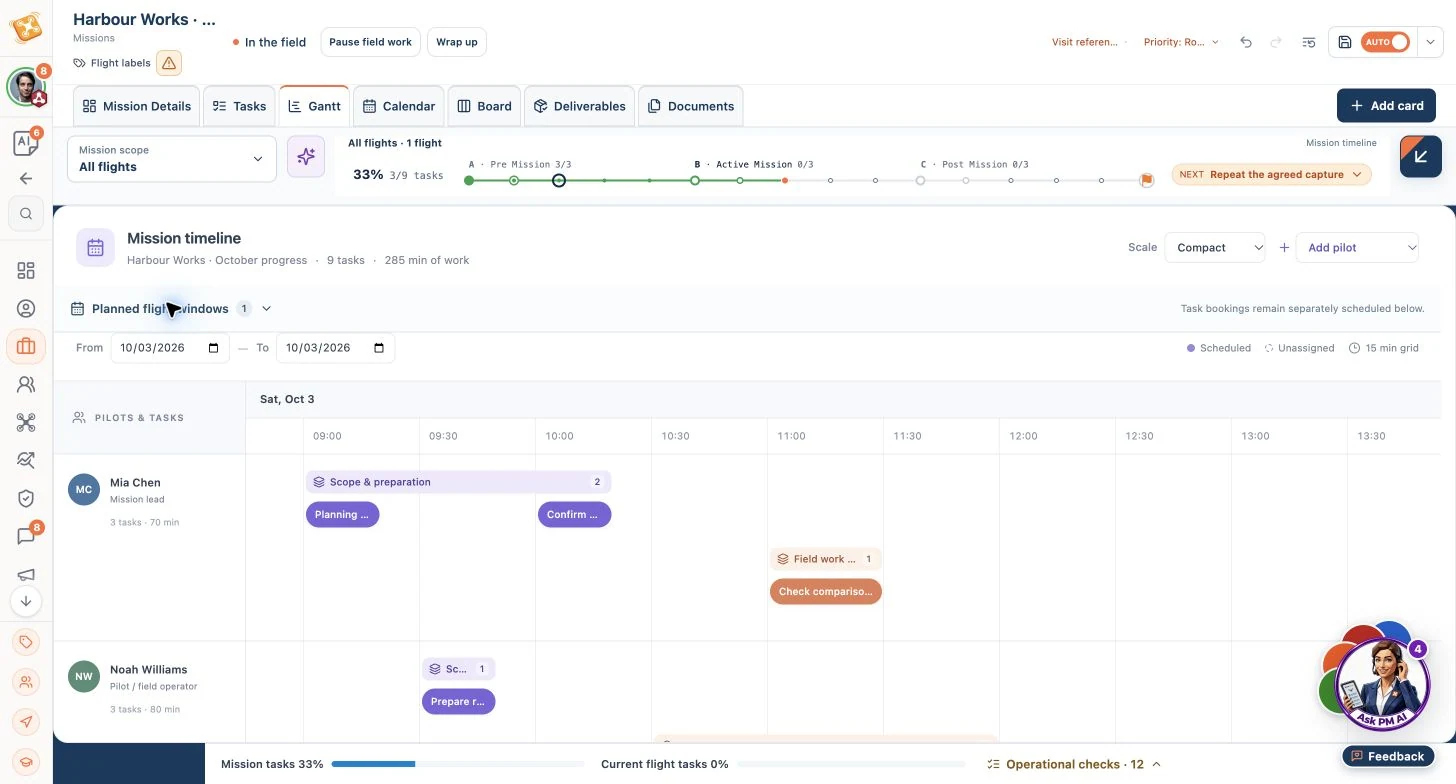Open the Add pilot dropdown
The width and height of the screenshot is (1456, 784).
point(1357,248)
